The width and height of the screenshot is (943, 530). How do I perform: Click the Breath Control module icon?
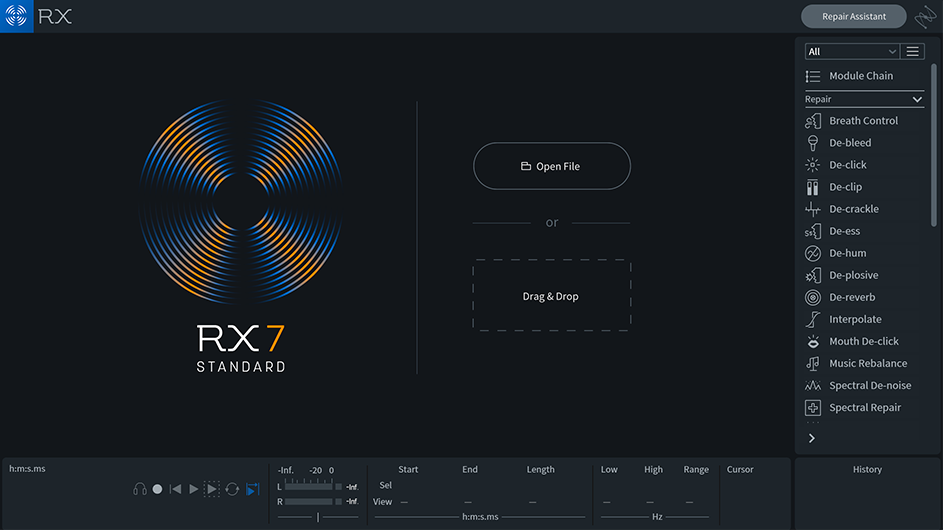pyautogui.click(x=812, y=120)
